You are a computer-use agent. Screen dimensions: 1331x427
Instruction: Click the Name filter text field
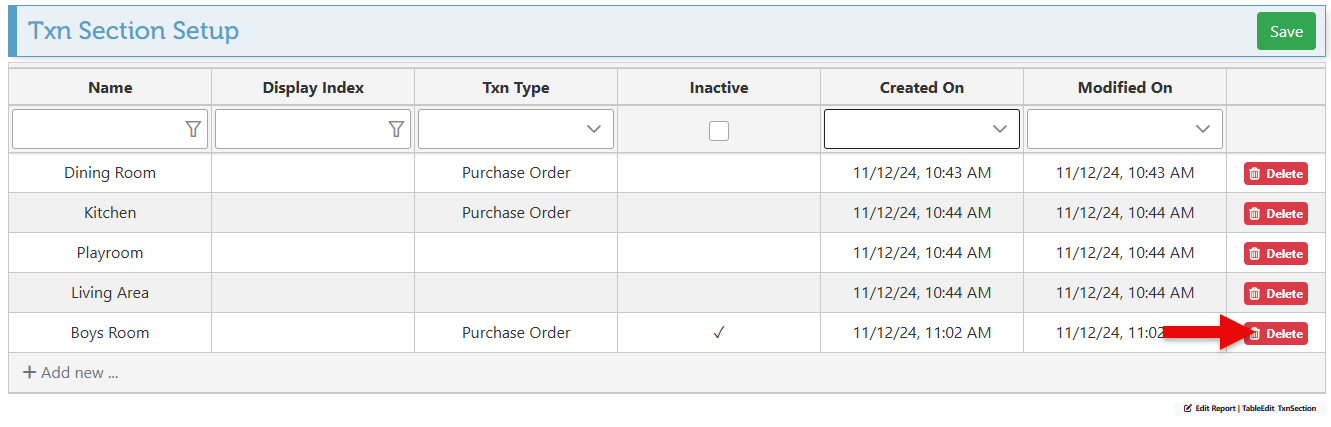(97, 129)
